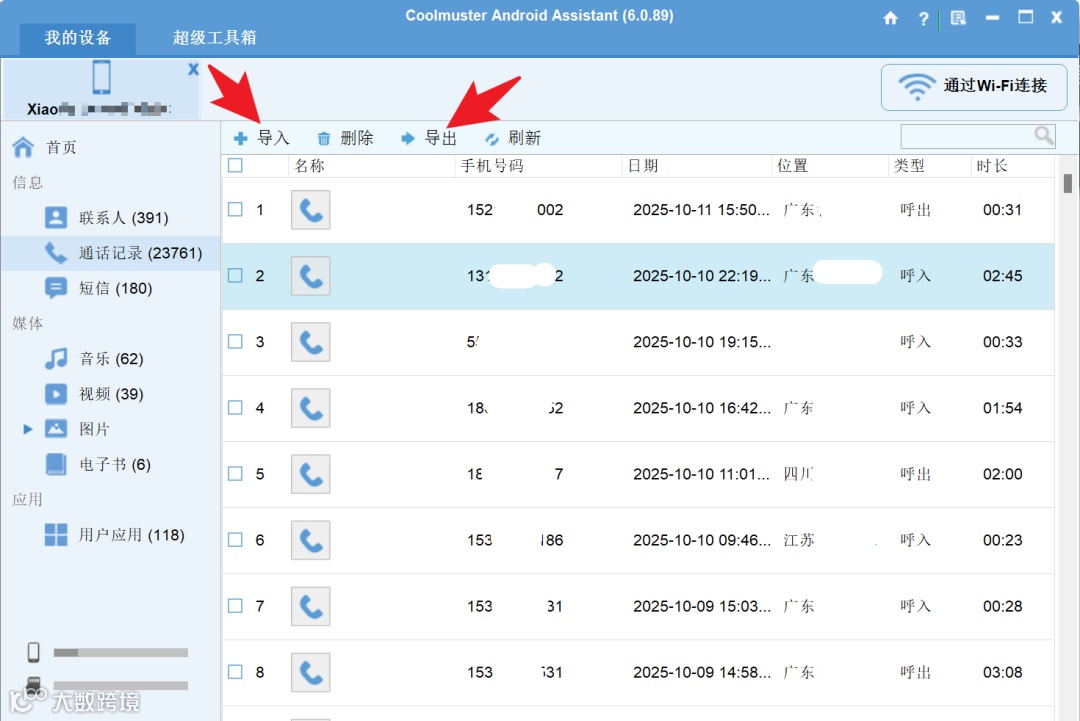
Task: Open 用户应用 (118) in sidebar
Action: point(110,534)
